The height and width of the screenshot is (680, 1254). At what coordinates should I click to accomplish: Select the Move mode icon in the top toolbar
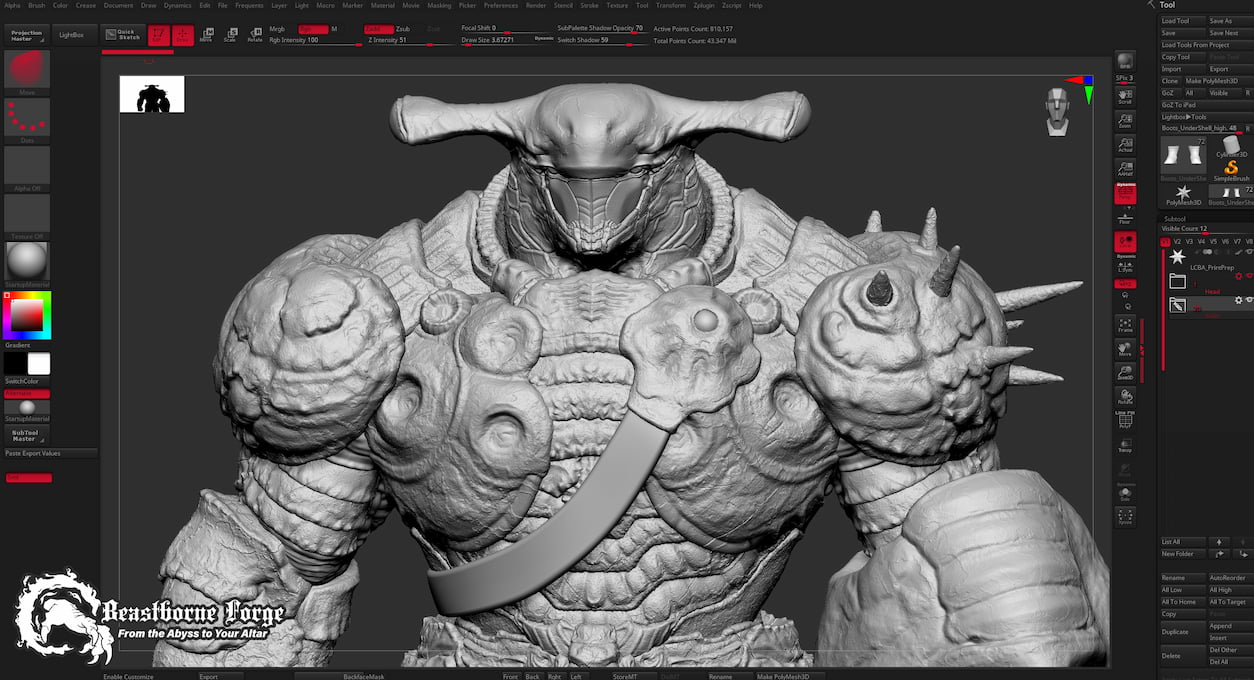[x=206, y=34]
